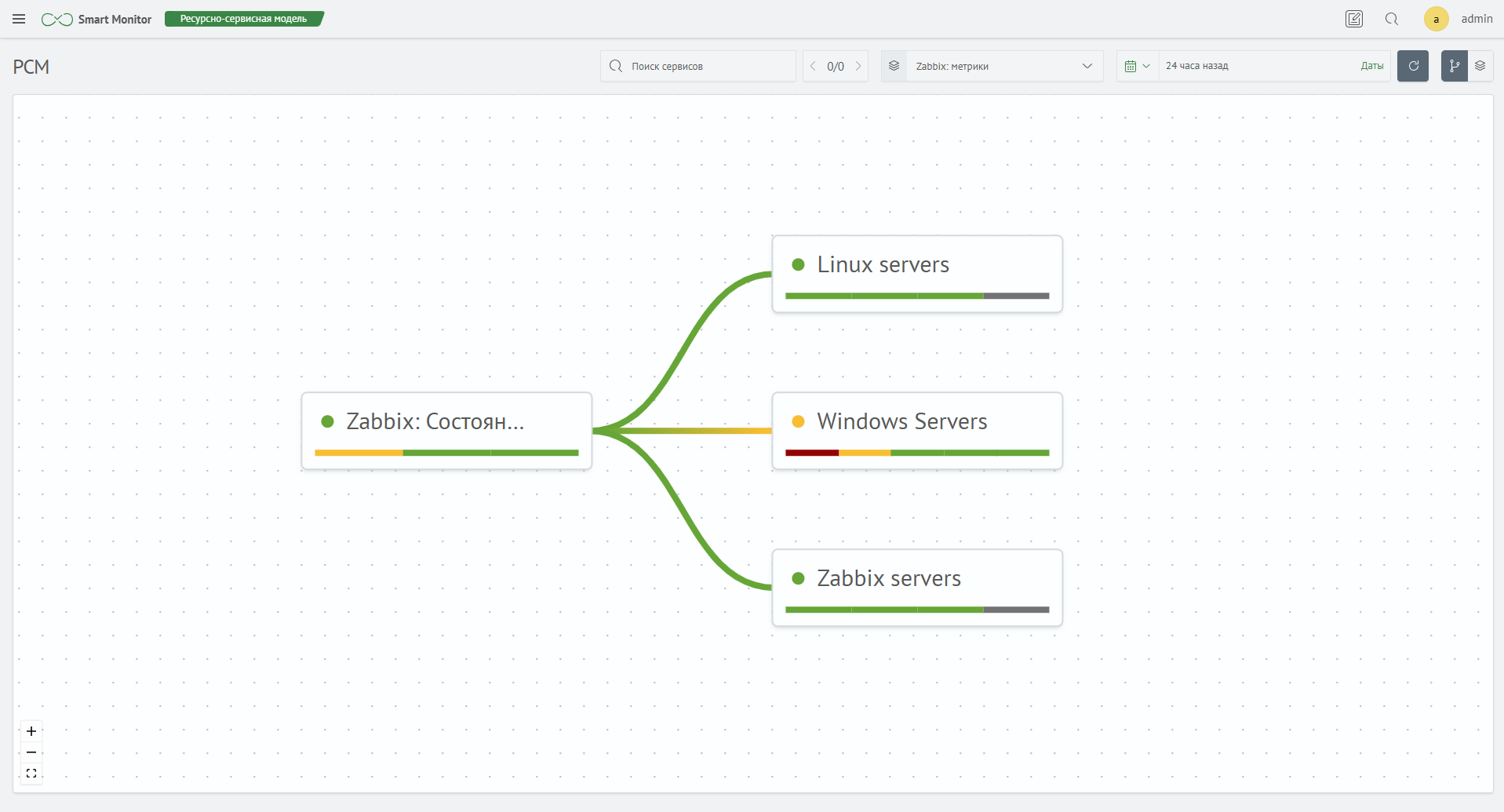Open the hamburger main menu
Screen dimensions: 1504x812
[x=19, y=19]
